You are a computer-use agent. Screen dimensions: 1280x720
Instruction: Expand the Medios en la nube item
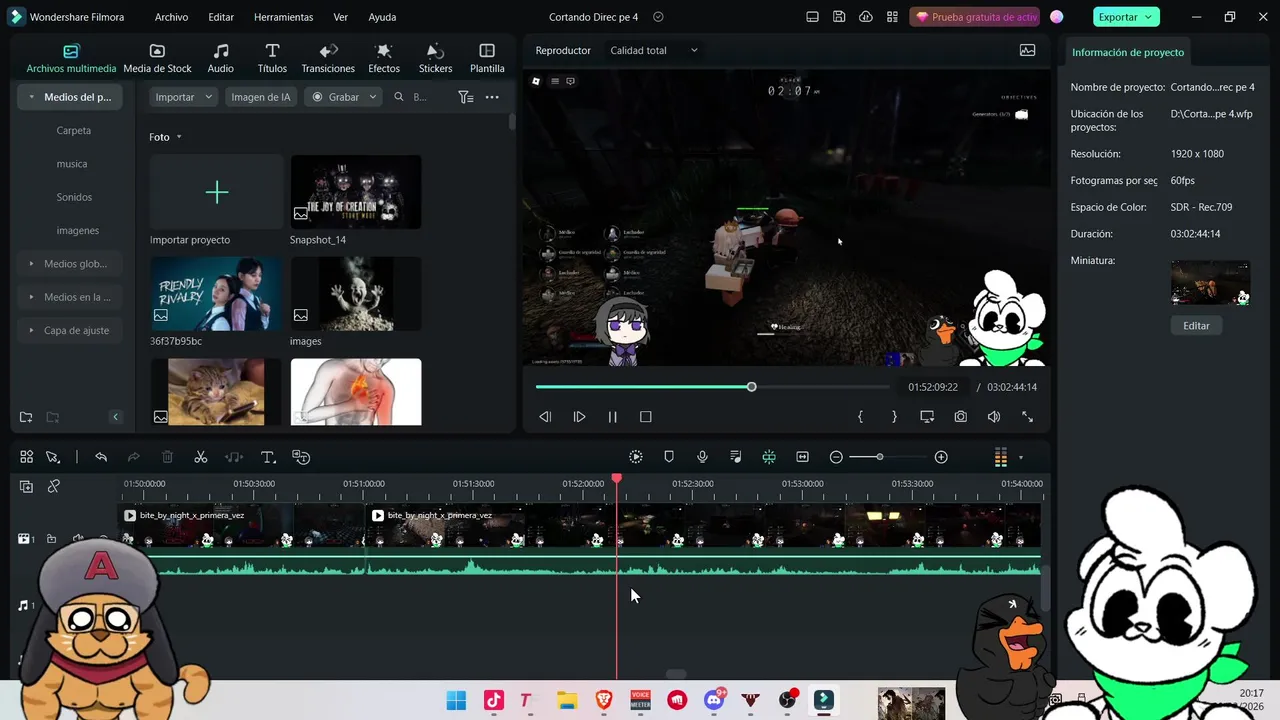tap(32, 297)
